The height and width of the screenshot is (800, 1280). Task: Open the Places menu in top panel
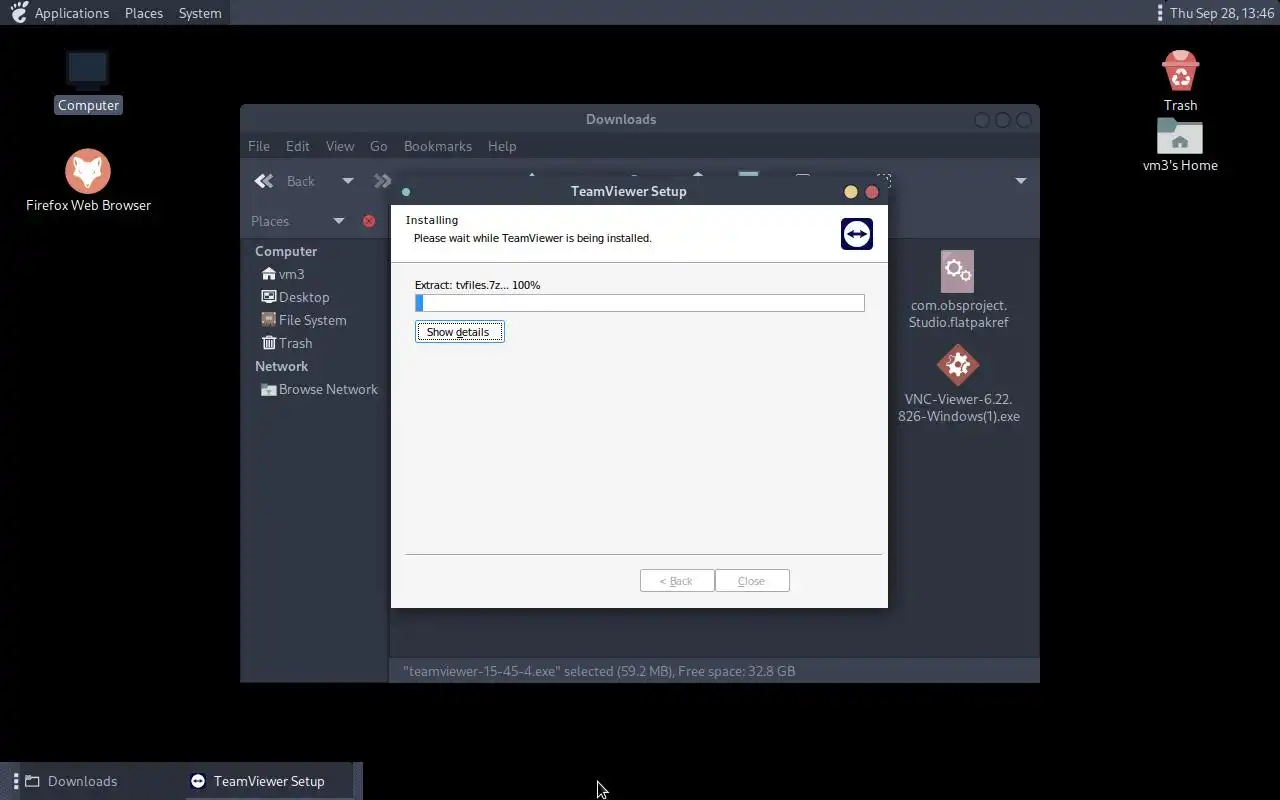[144, 13]
